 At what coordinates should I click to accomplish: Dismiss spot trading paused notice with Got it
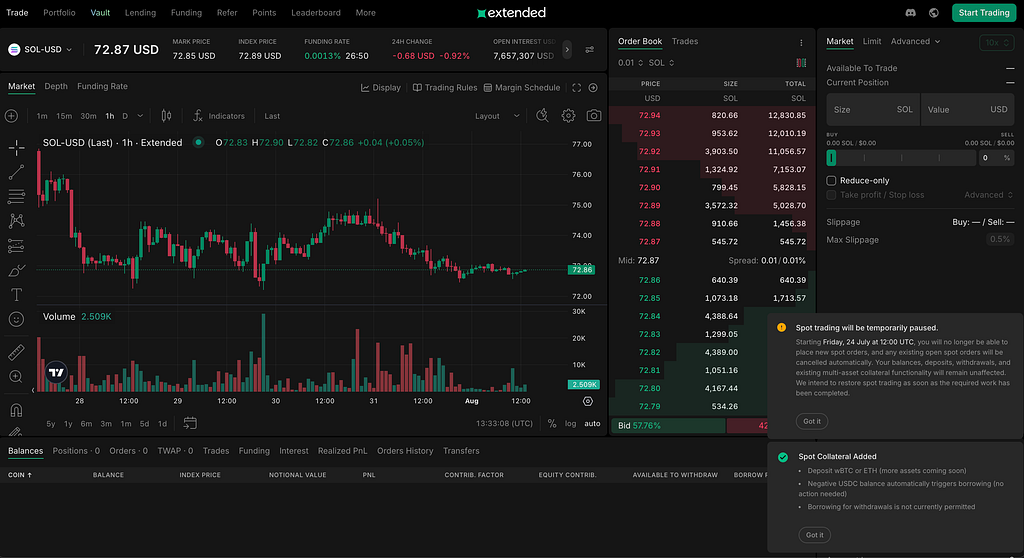[x=812, y=421]
